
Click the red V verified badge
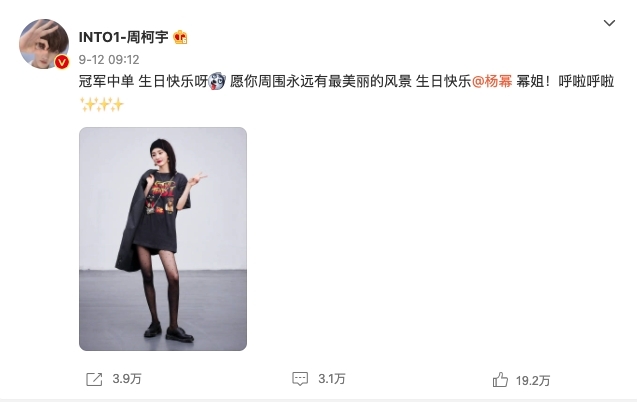coord(62,62)
